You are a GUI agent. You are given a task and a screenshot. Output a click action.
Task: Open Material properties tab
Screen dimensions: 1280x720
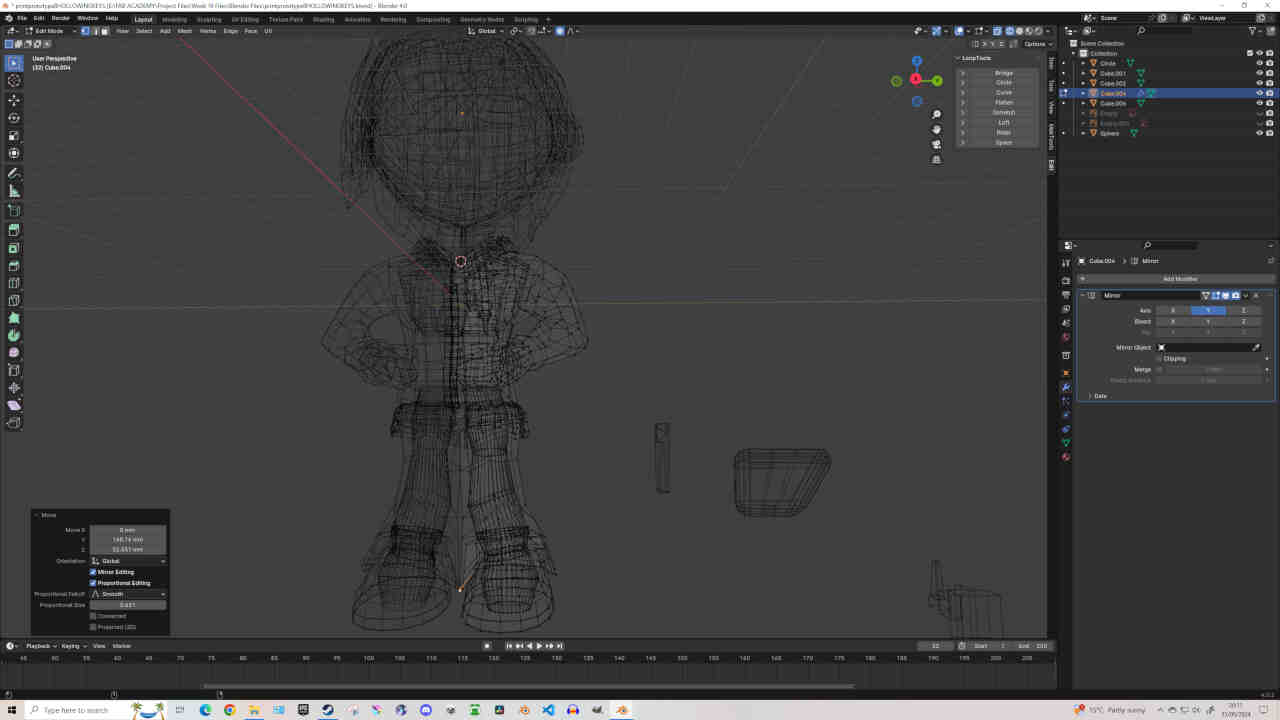[x=1066, y=457]
